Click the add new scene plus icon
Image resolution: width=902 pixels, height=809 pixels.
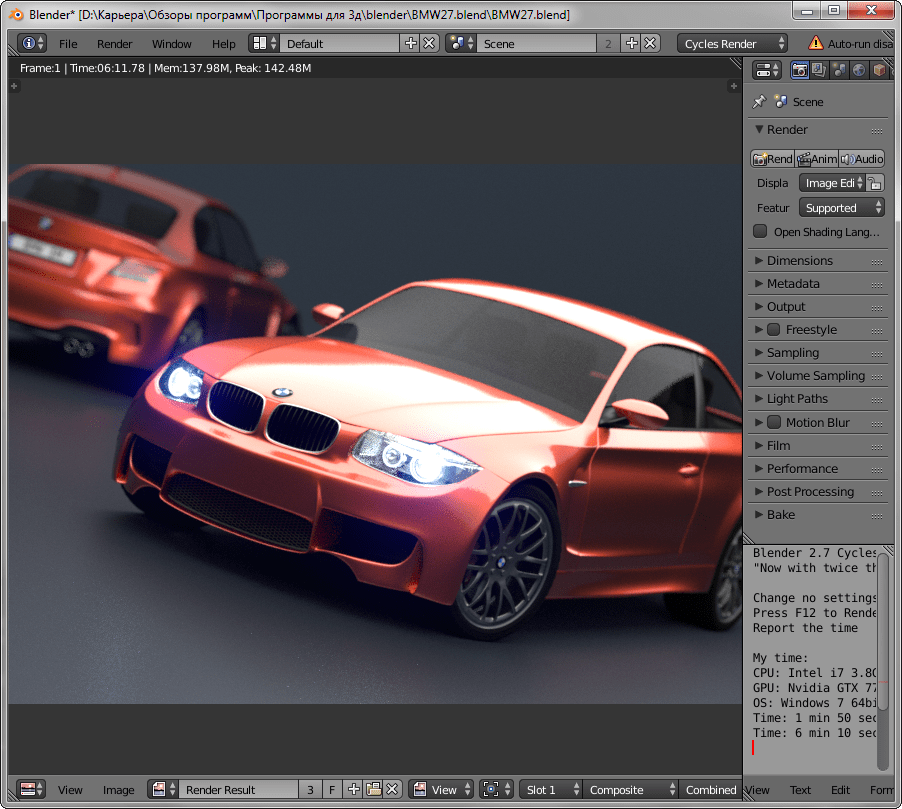click(631, 44)
